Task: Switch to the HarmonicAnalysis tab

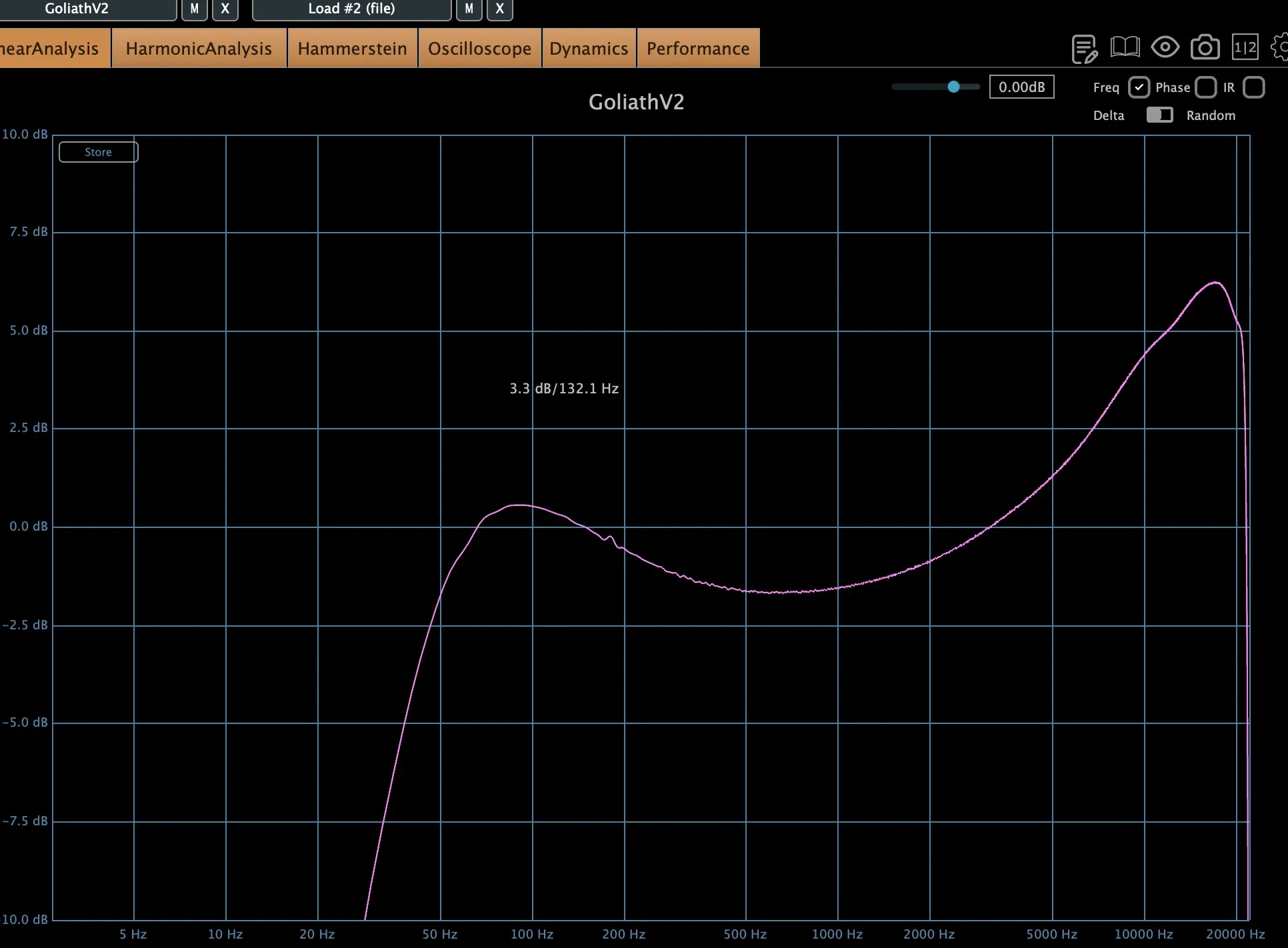Action: click(x=199, y=48)
